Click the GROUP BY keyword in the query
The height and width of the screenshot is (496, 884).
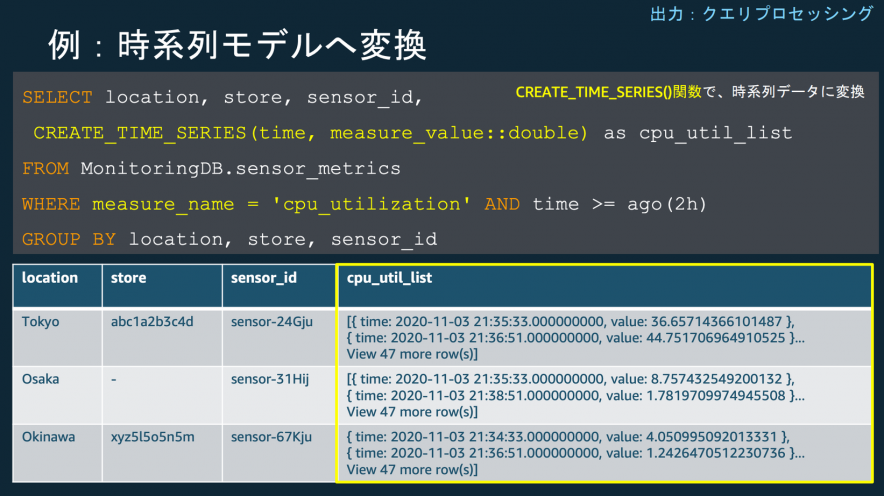pyautogui.click(x=69, y=239)
